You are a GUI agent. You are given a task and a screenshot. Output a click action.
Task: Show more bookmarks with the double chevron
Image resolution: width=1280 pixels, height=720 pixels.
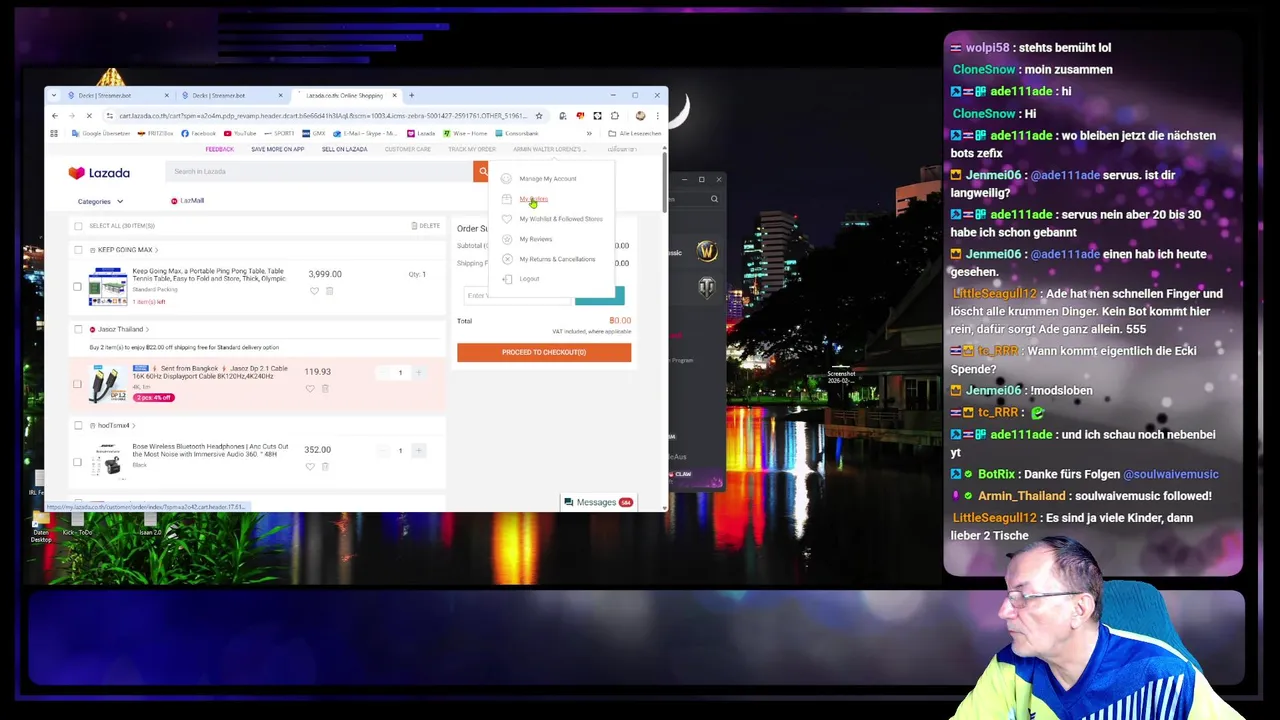point(589,133)
